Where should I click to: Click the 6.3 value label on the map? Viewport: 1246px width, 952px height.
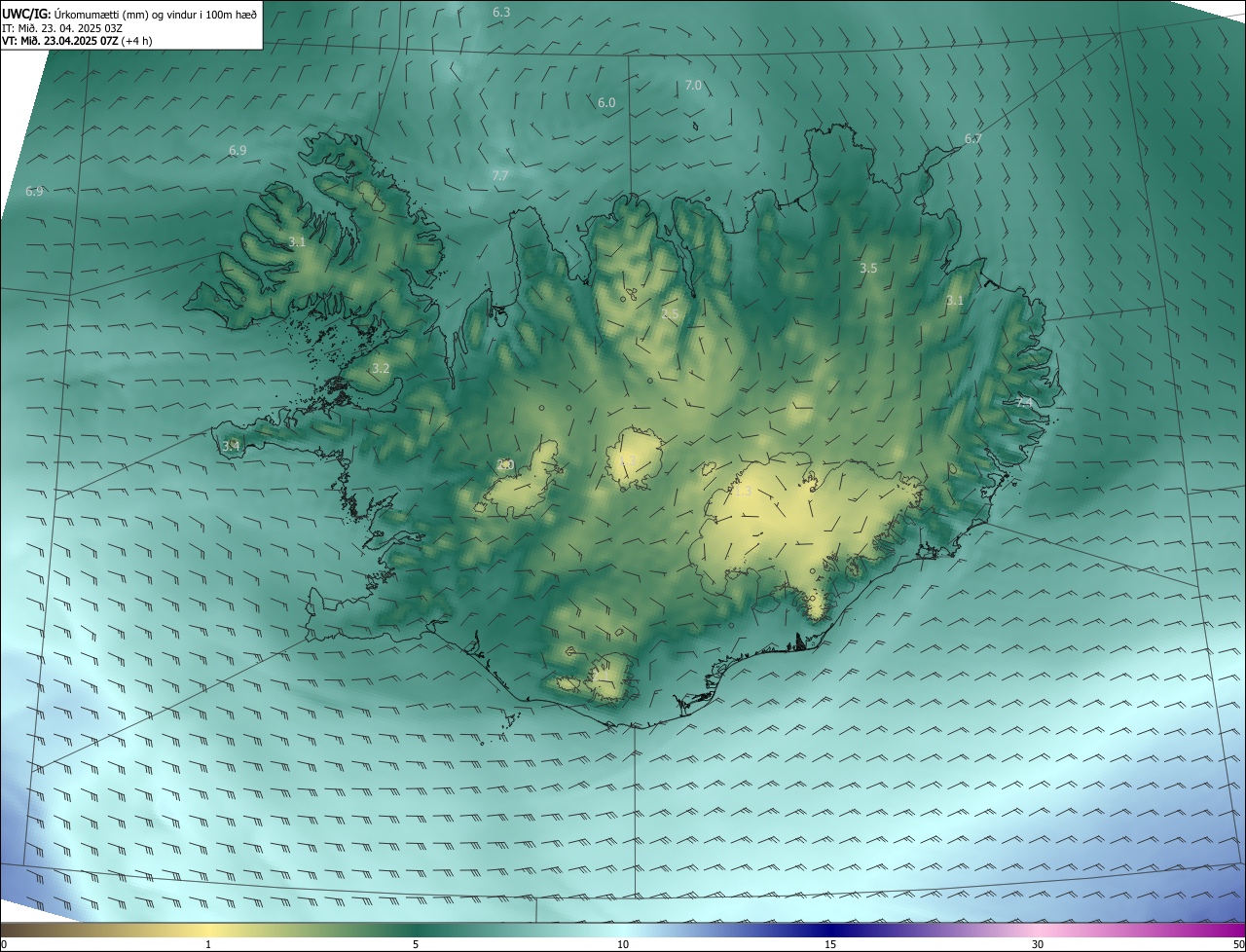point(501,13)
